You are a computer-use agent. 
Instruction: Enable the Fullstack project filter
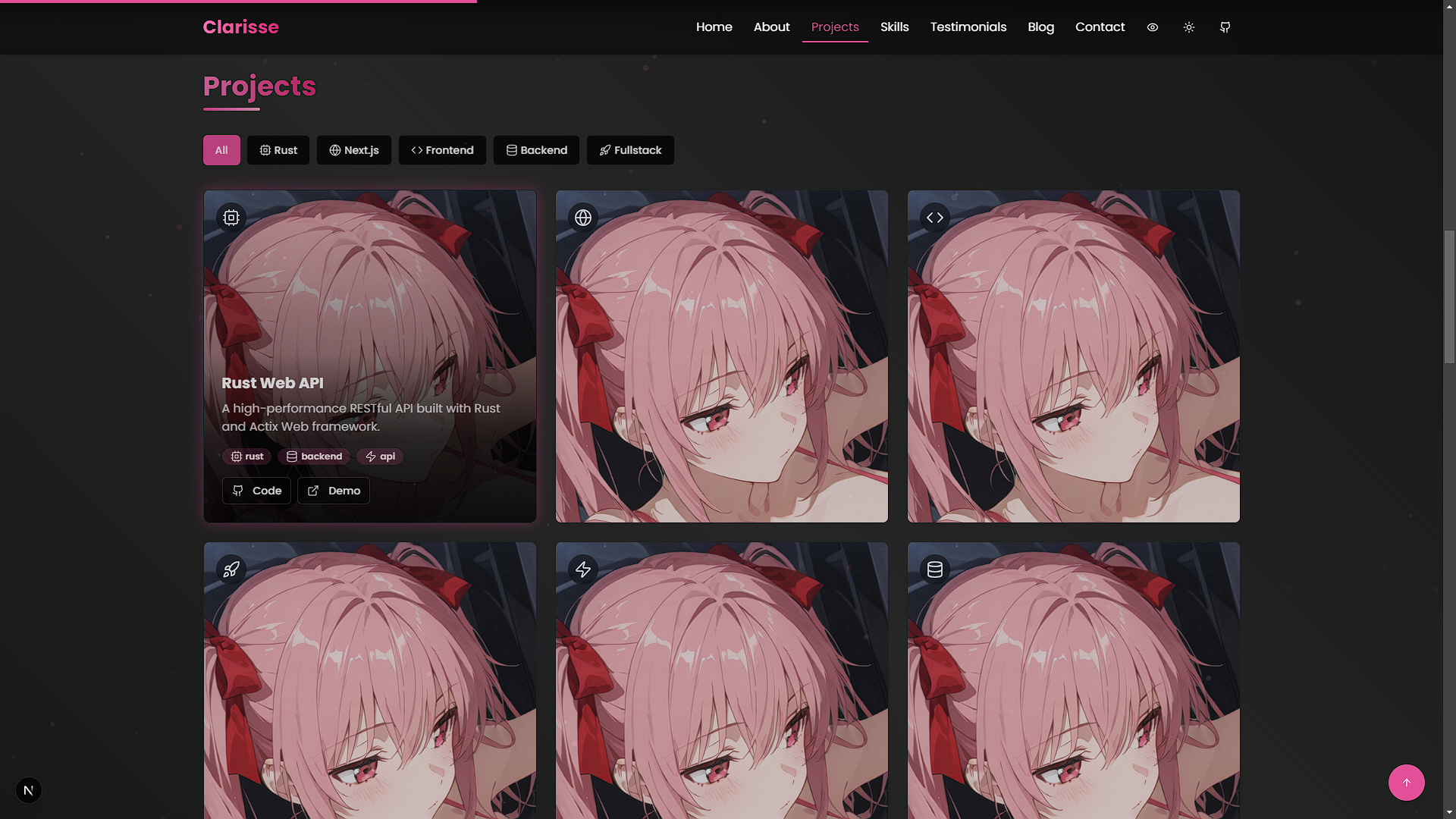pyautogui.click(x=630, y=150)
